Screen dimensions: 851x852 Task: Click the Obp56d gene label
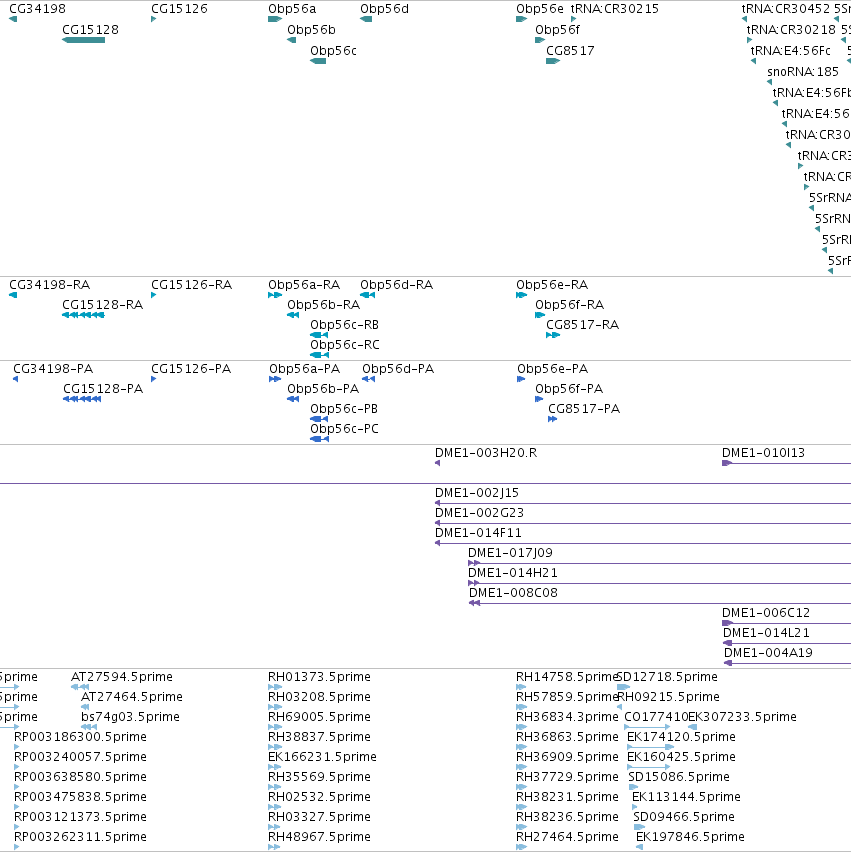384,9
